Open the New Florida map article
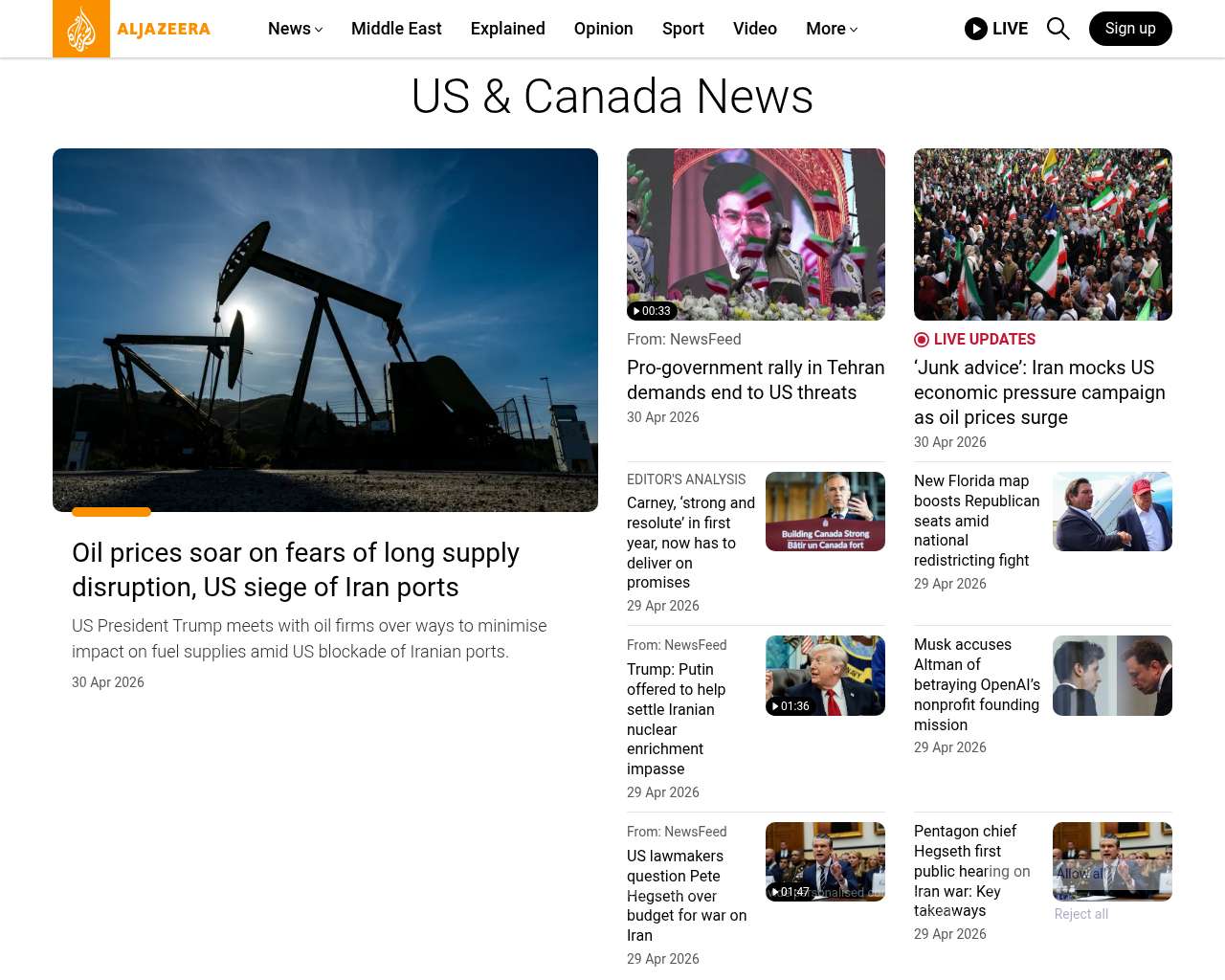The width and height of the screenshot is (1225, 980). click(976, 521)
